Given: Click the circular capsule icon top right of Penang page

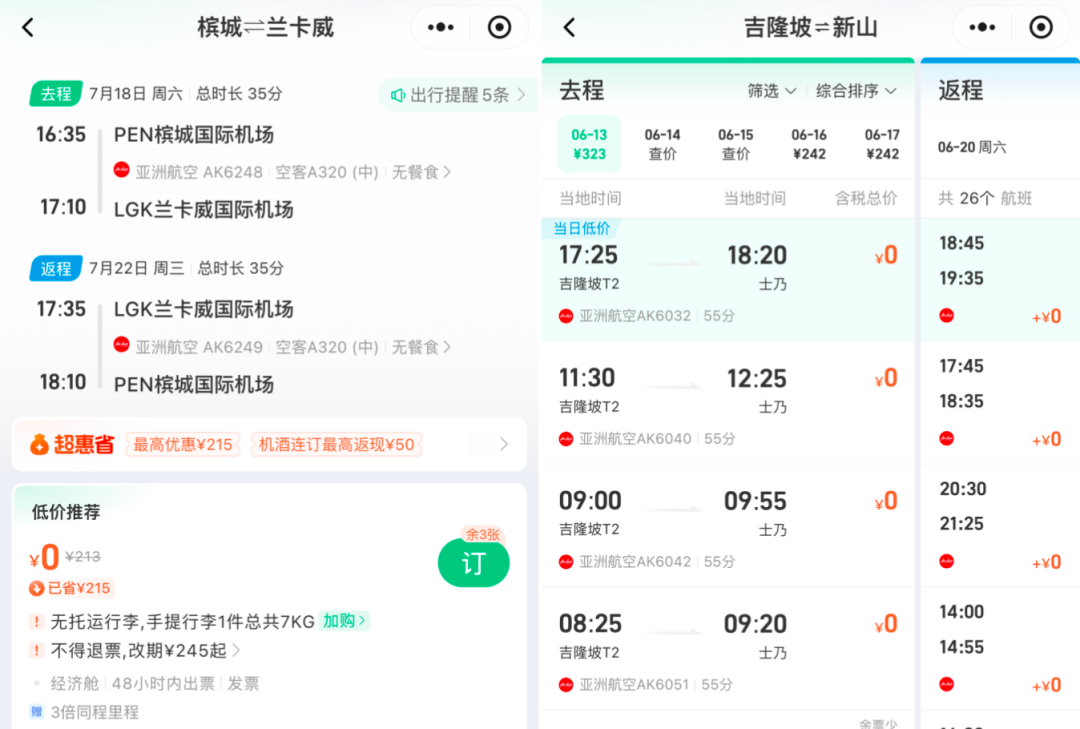Looking at the screenshot, I should pos(499,27).
